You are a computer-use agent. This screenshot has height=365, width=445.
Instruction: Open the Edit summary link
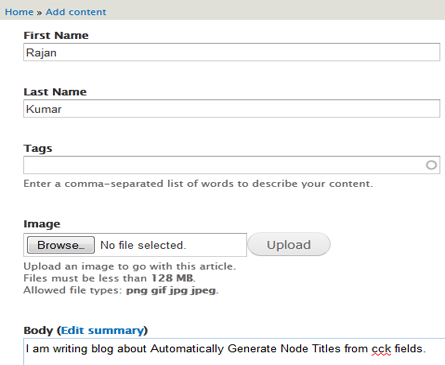(102, 330)
